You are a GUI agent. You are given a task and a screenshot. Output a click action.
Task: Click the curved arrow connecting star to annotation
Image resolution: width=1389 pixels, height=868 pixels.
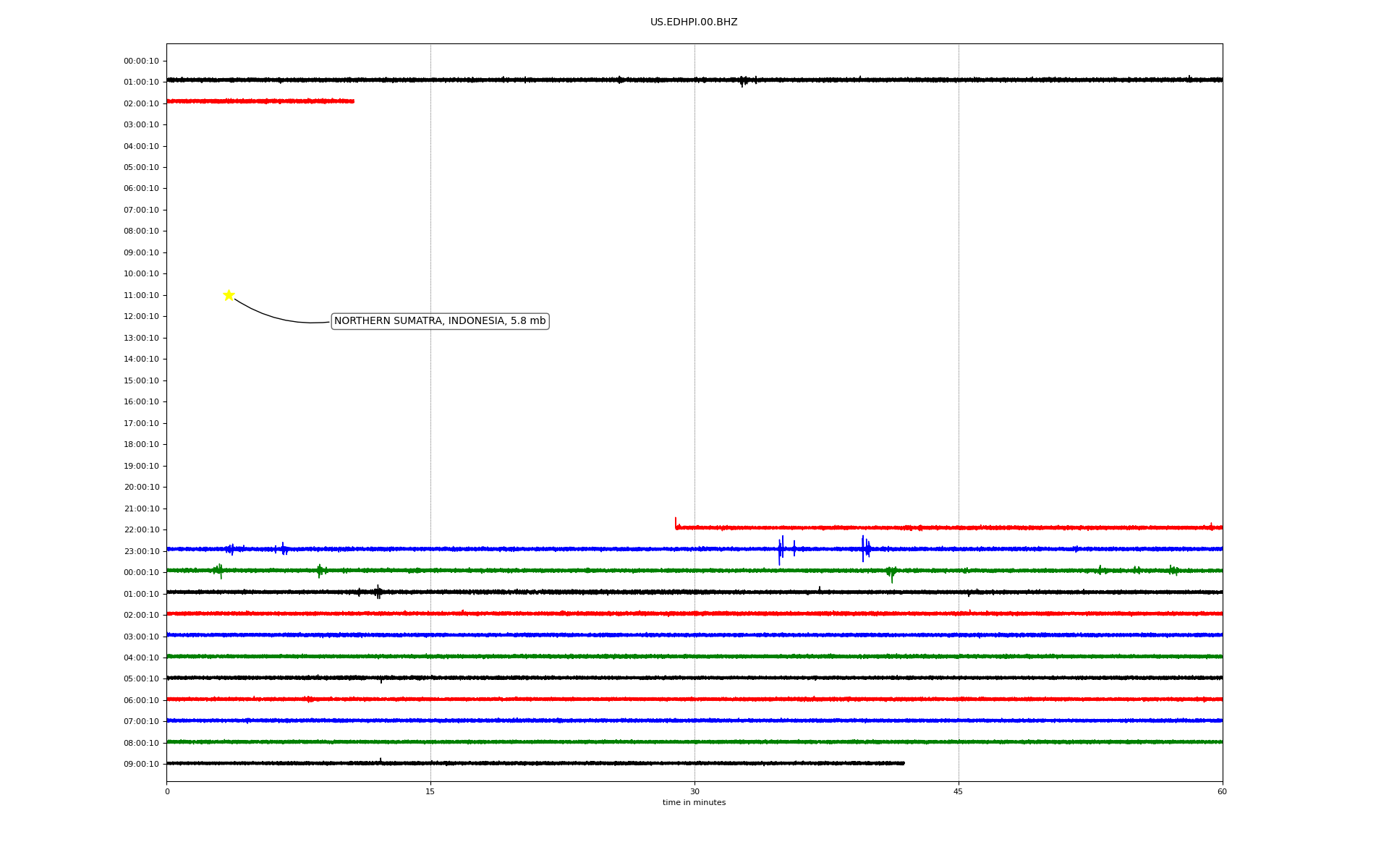(x=275, y=317)
